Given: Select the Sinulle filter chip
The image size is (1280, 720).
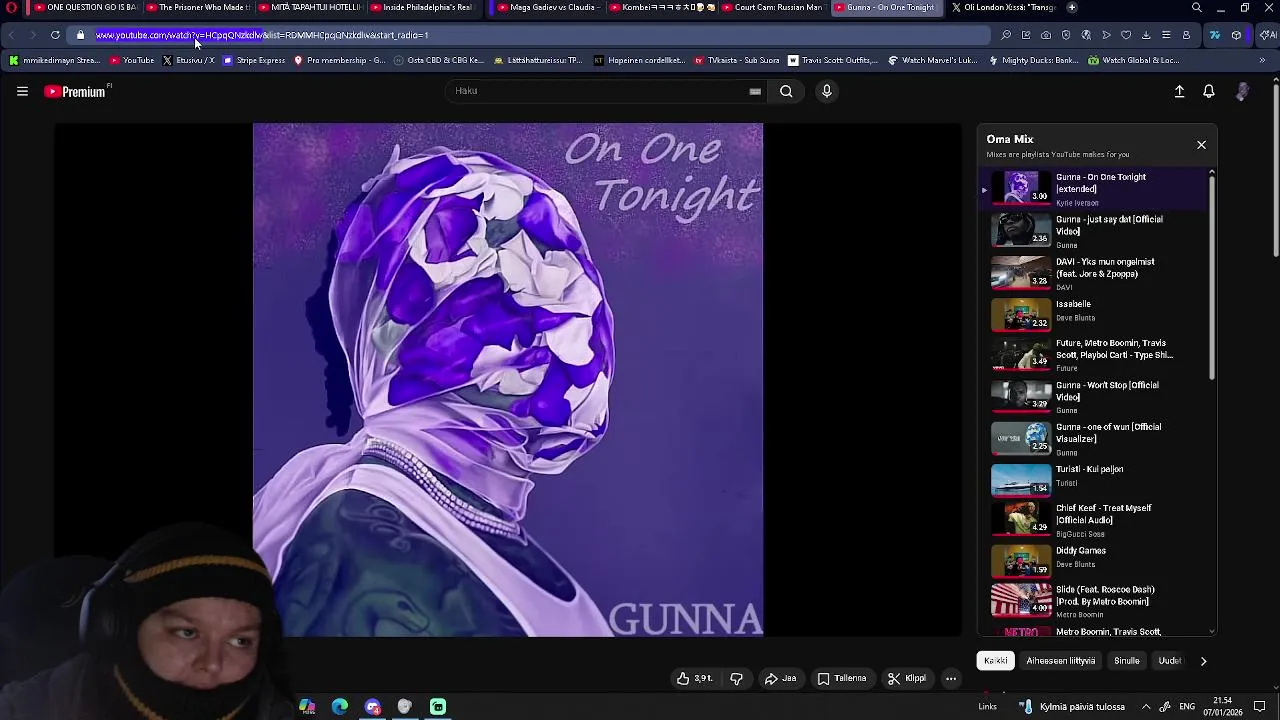Looking at the screenshot, I should click(x=1126, y=661).
